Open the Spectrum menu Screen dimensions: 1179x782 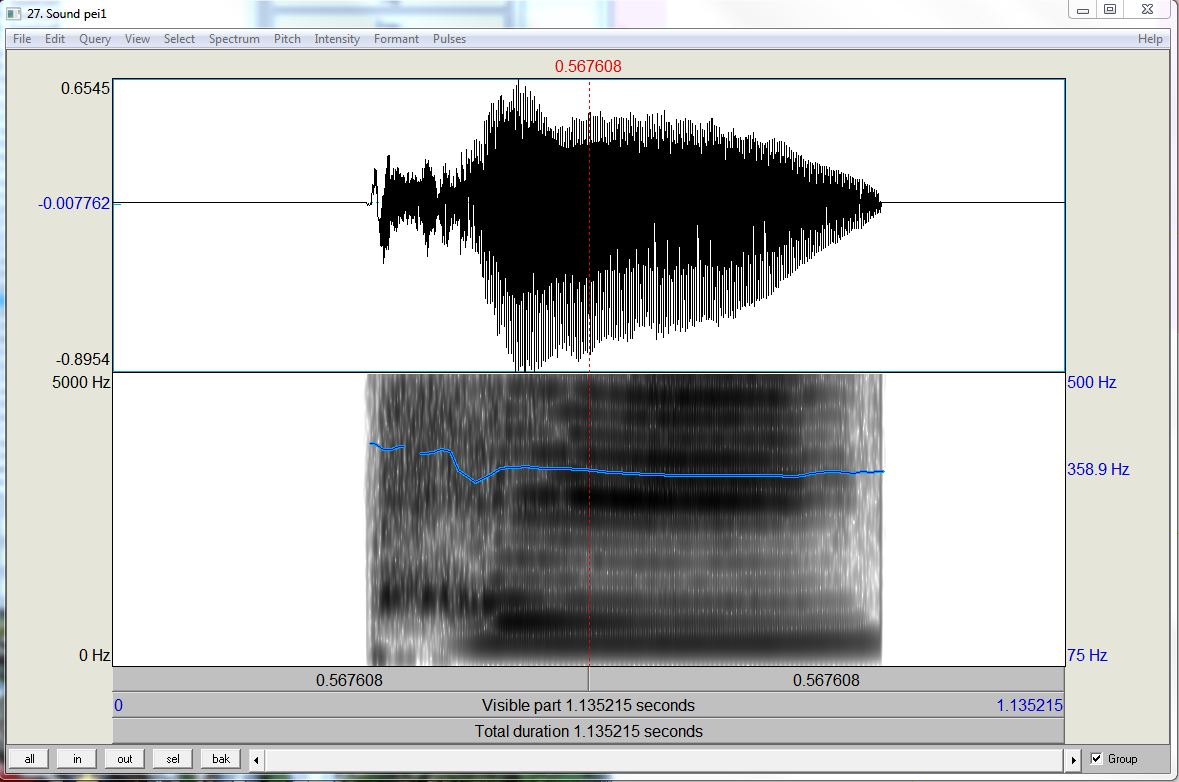pos(234,39)
